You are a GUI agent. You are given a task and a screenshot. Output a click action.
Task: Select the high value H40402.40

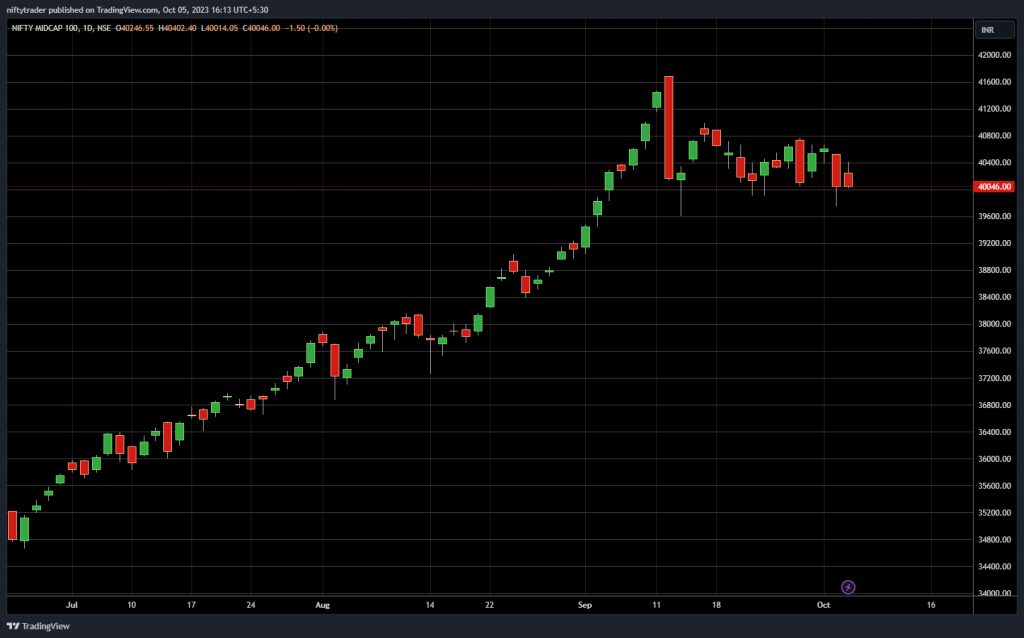tap(177, 28)
